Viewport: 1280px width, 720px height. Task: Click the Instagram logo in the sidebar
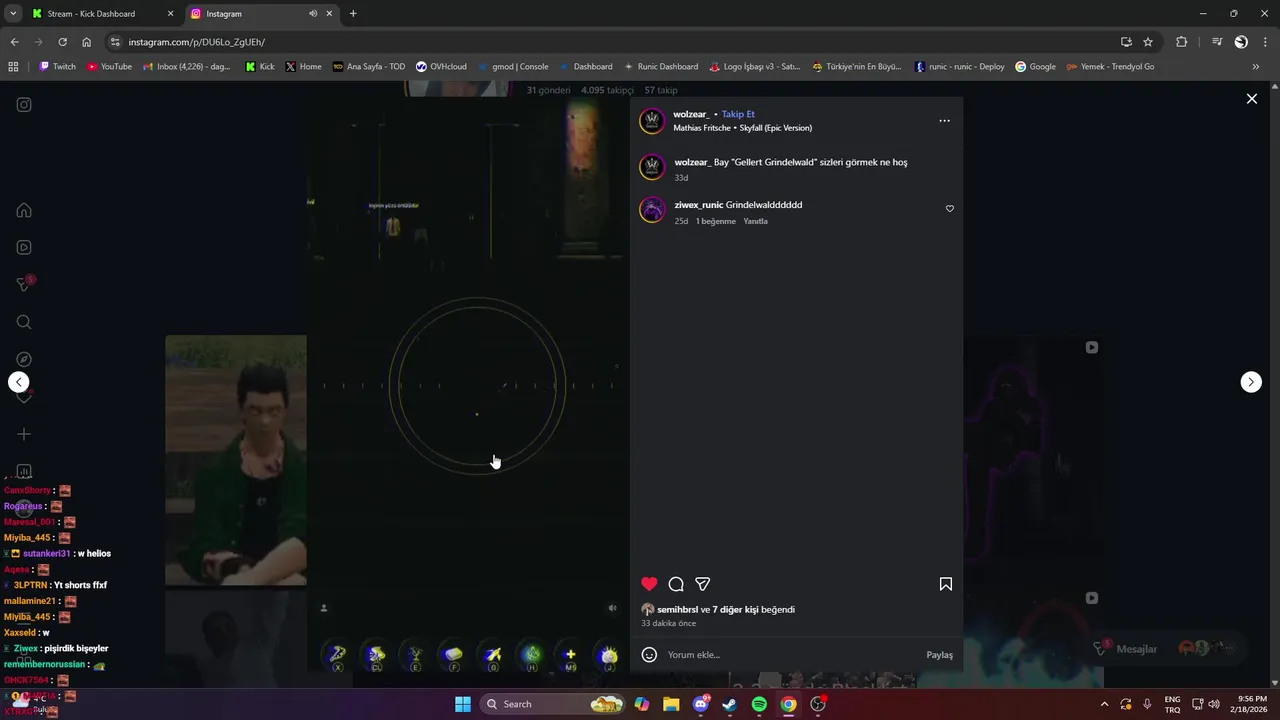click(24, 105)
